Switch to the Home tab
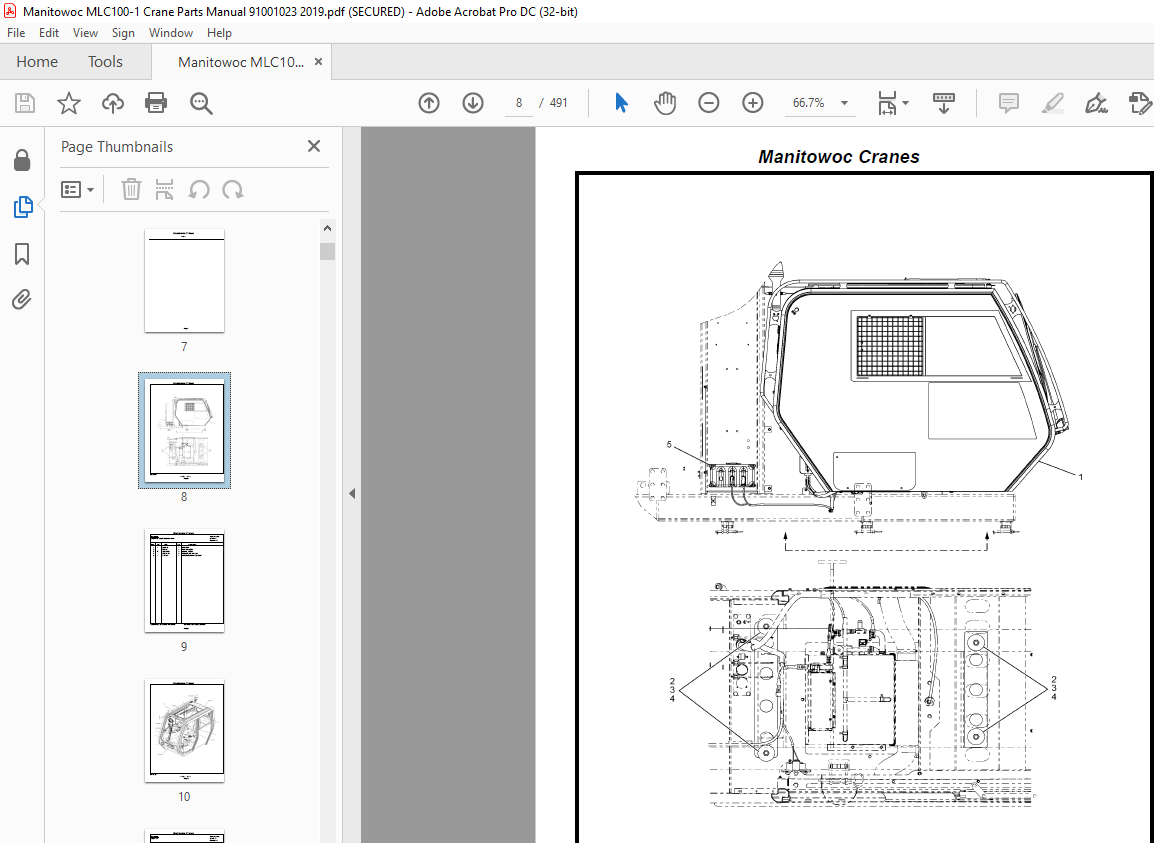The height and width of the screenshot is (843, 1154). [37, 62]
